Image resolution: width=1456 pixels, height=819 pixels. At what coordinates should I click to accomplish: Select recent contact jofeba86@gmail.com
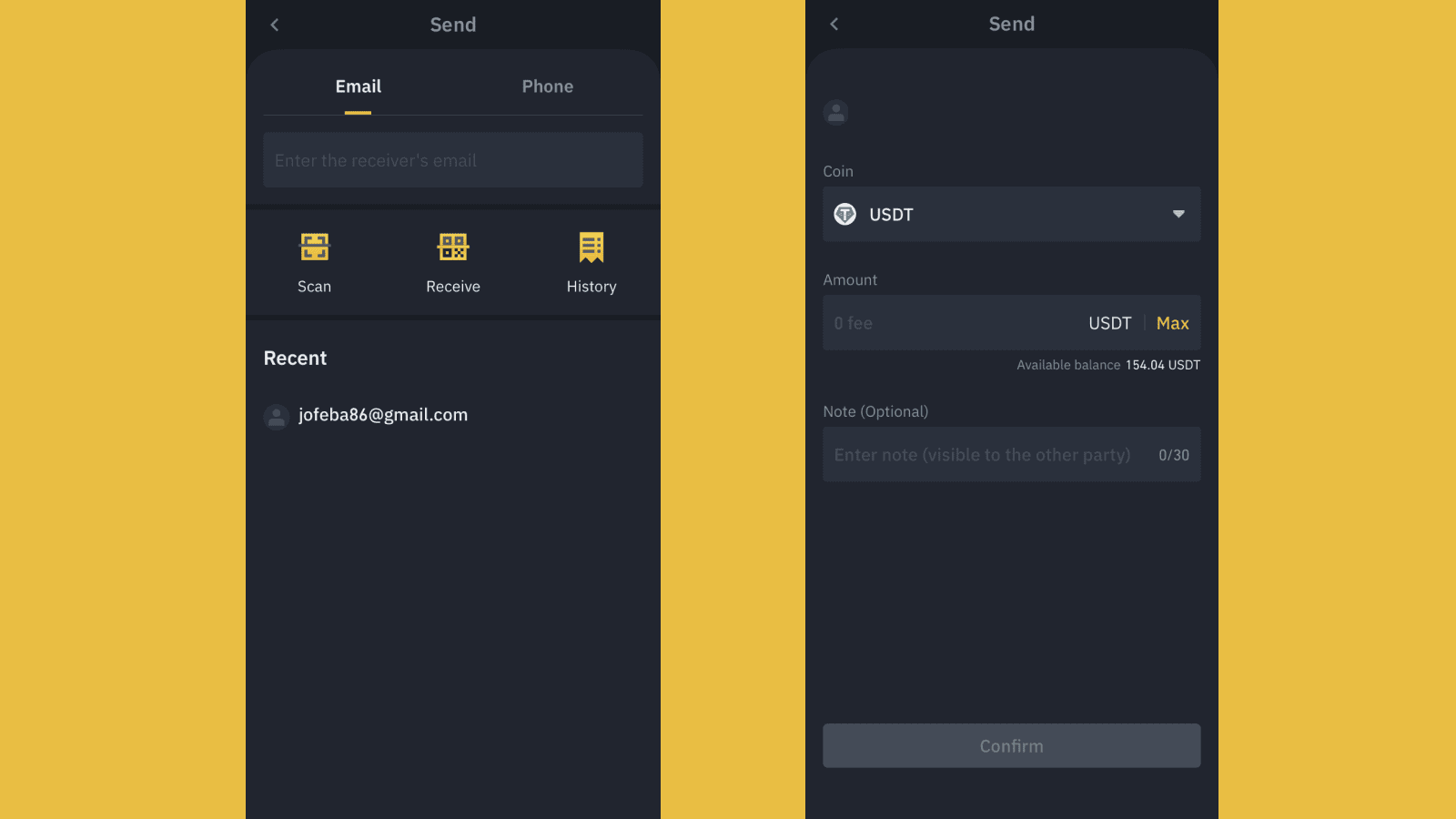click(x=383, y=415)
